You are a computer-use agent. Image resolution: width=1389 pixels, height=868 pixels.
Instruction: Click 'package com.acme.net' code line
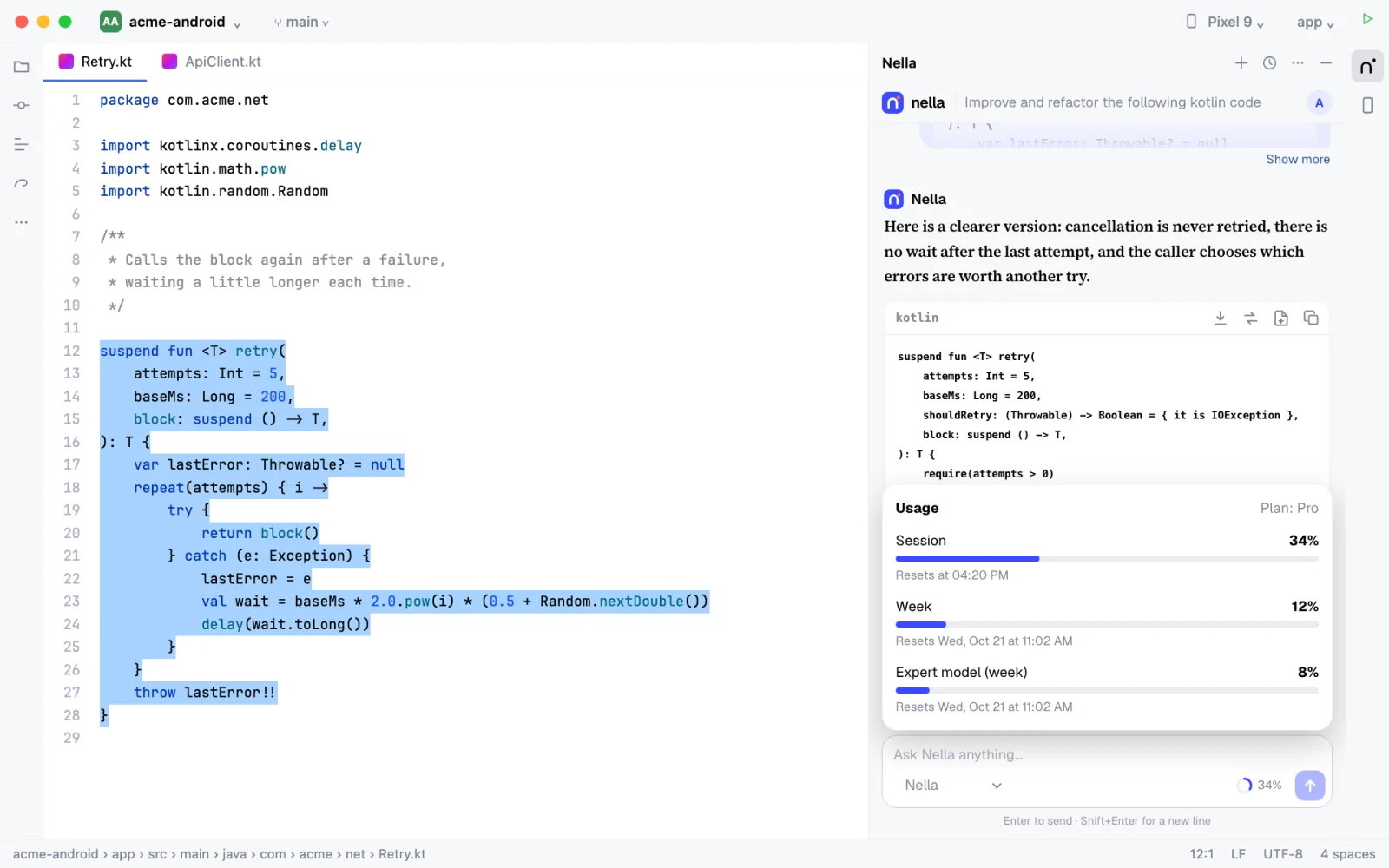(x=184, y=101)
